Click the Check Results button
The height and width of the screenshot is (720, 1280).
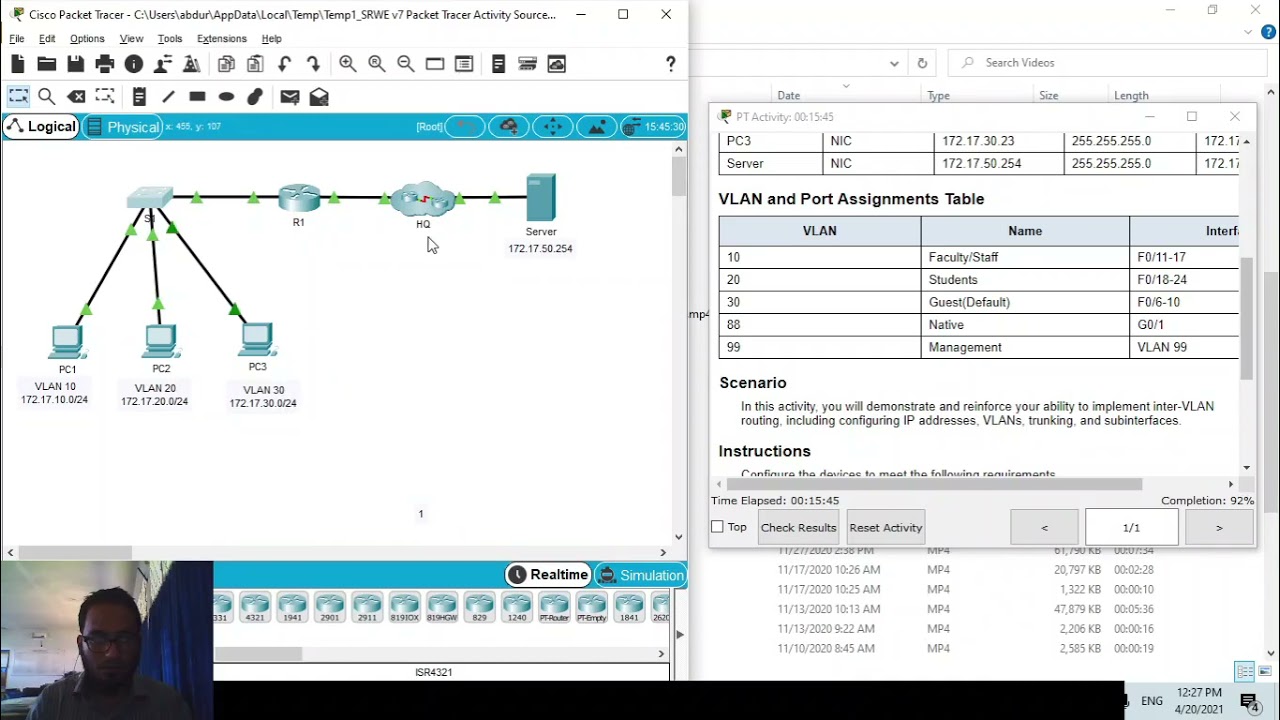[x=798, y=527]
